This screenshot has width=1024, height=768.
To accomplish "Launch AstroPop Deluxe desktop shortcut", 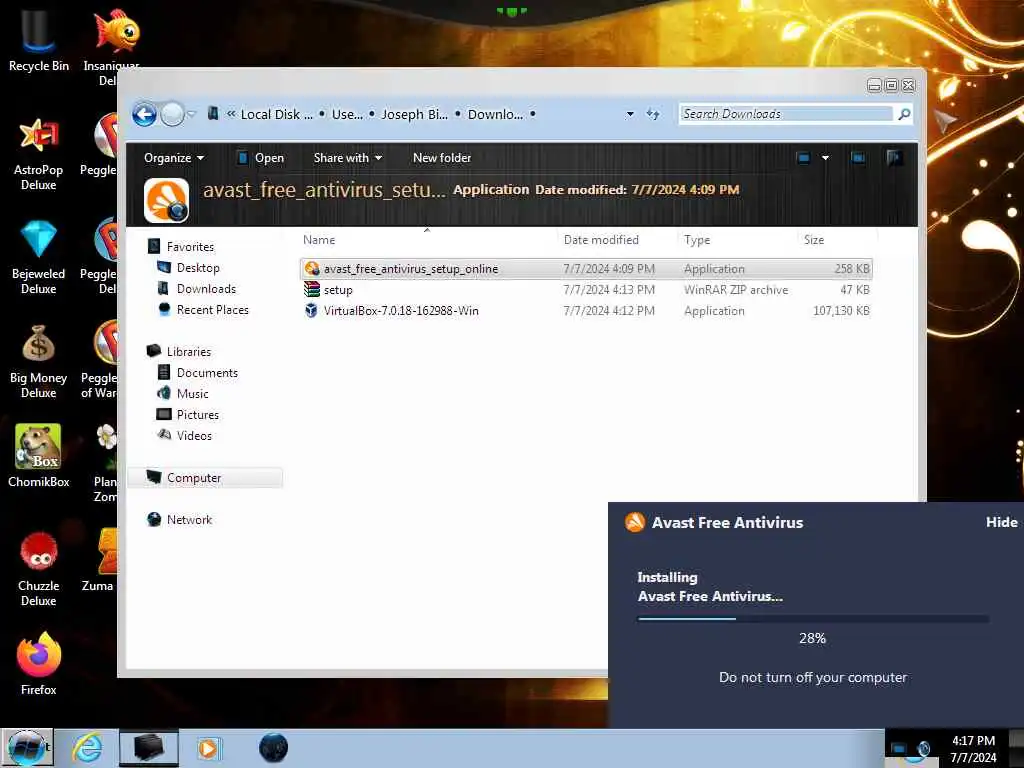I will pos(38,154).
